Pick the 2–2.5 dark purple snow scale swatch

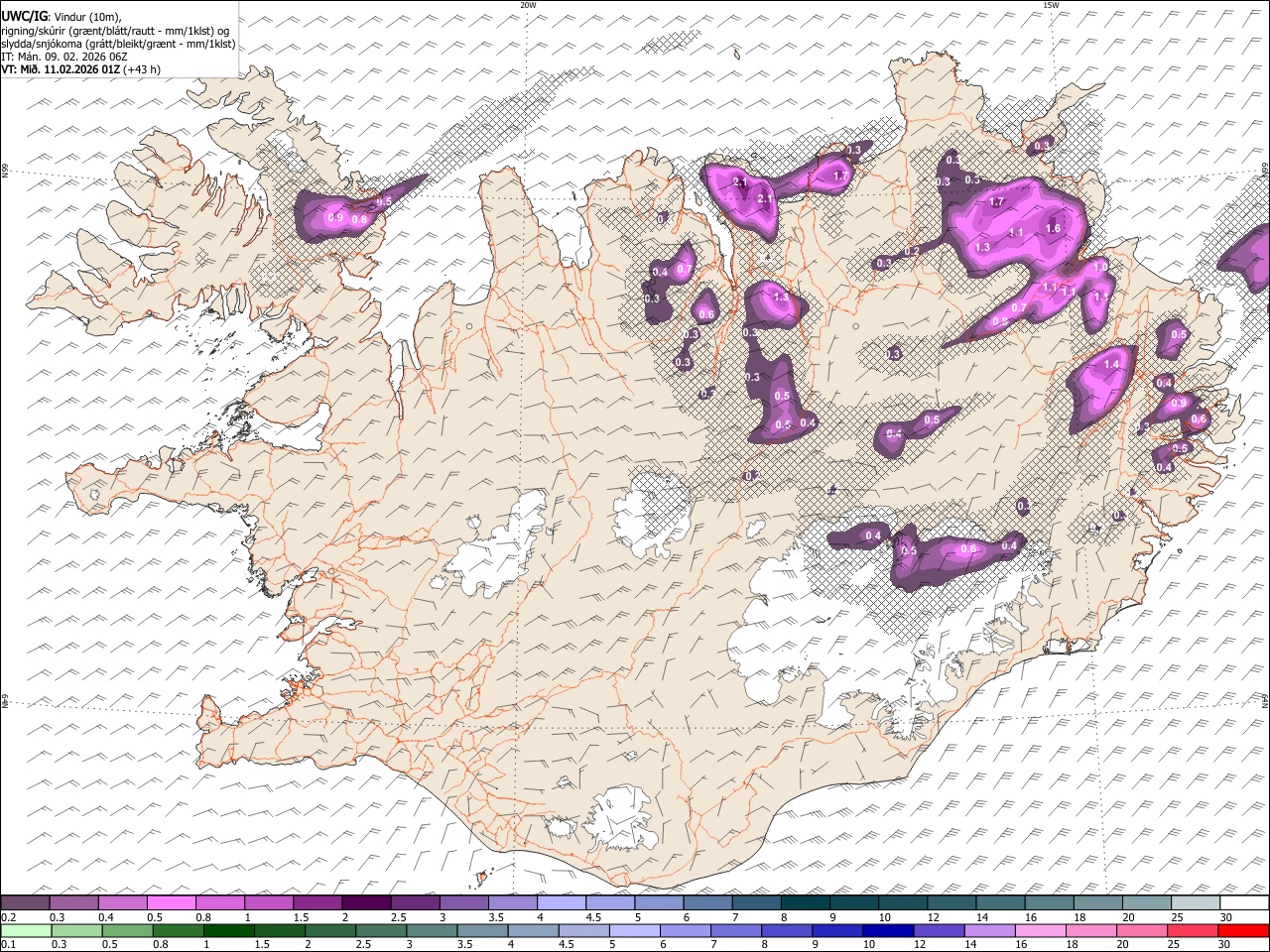[366, 902]
